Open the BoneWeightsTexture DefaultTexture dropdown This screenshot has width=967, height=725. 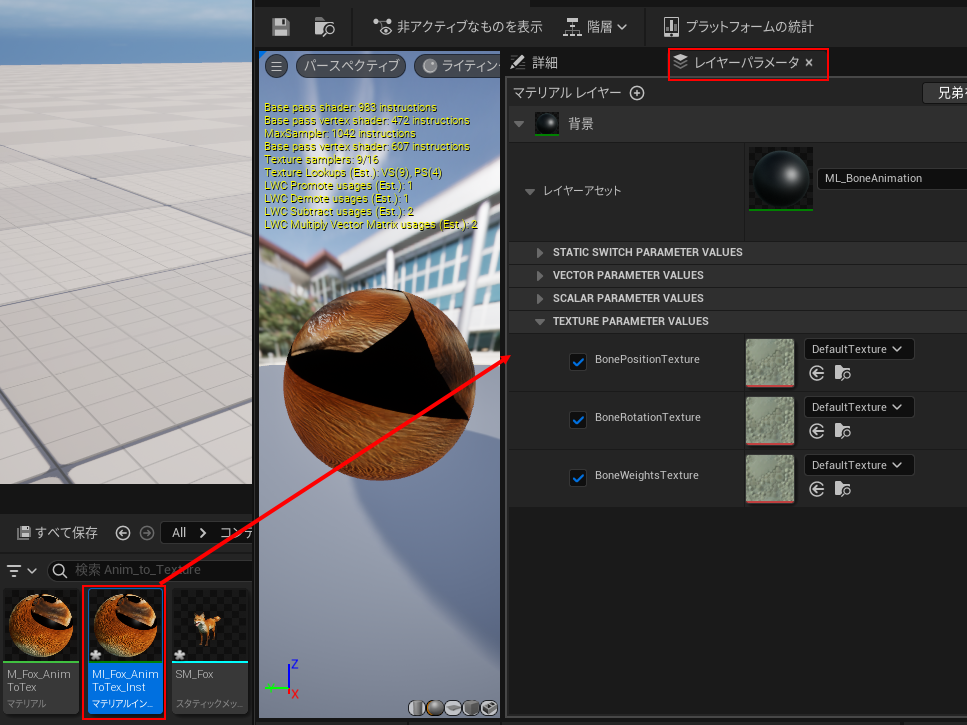(858, 465)
